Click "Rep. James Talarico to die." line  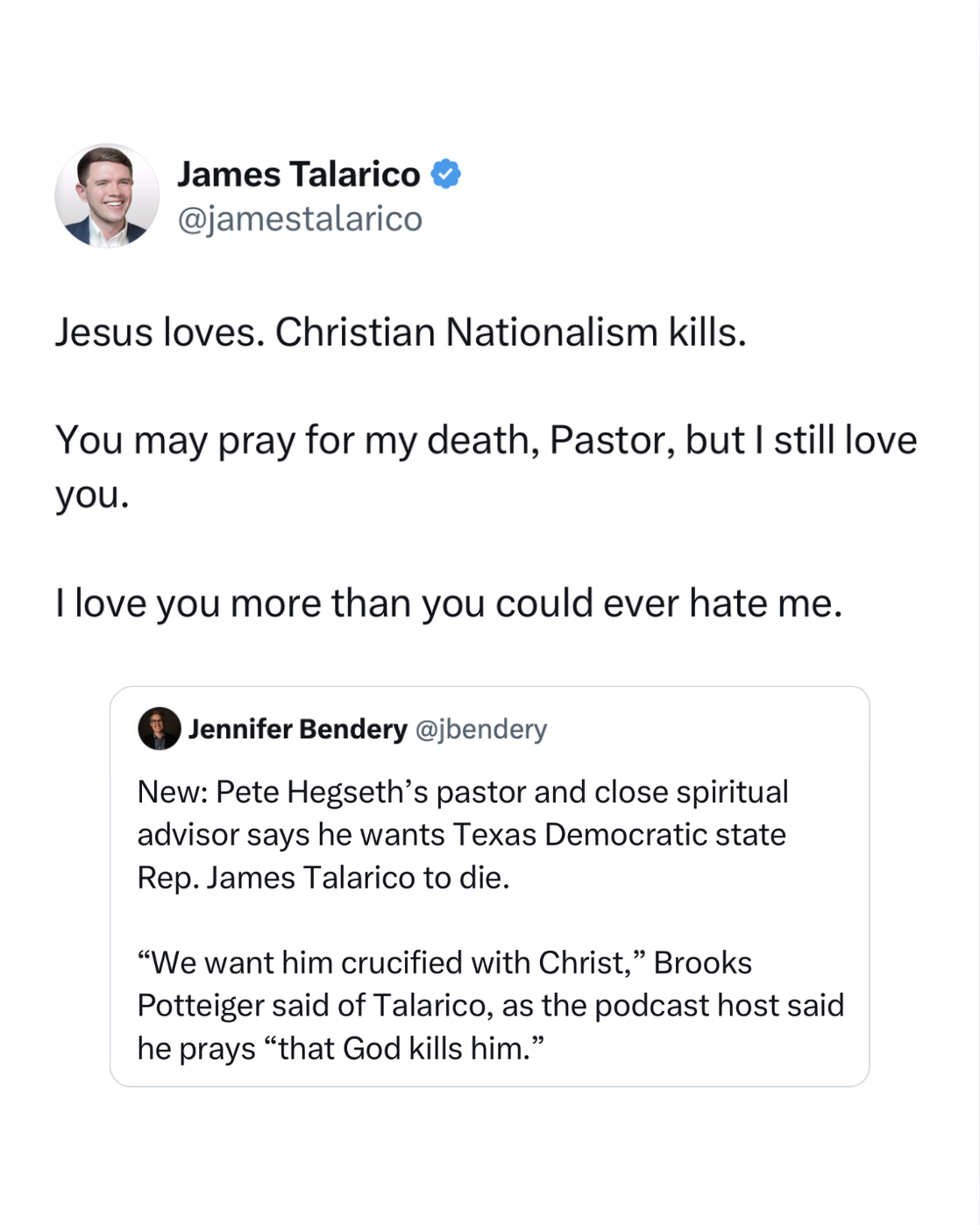[323, 877]
